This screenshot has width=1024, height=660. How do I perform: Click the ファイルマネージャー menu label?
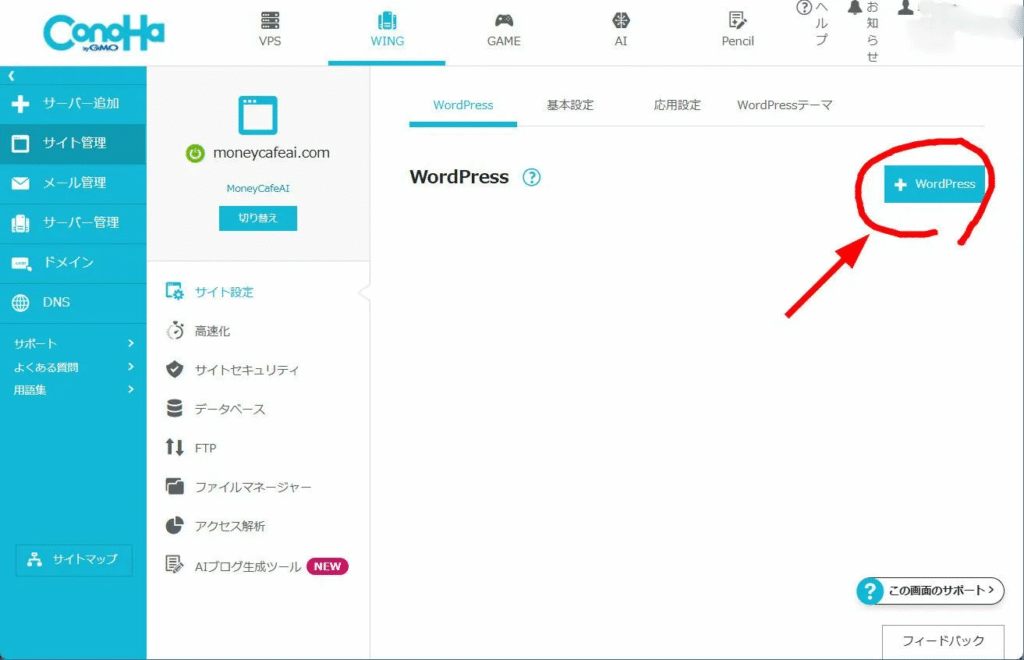[x=253, y=487]
